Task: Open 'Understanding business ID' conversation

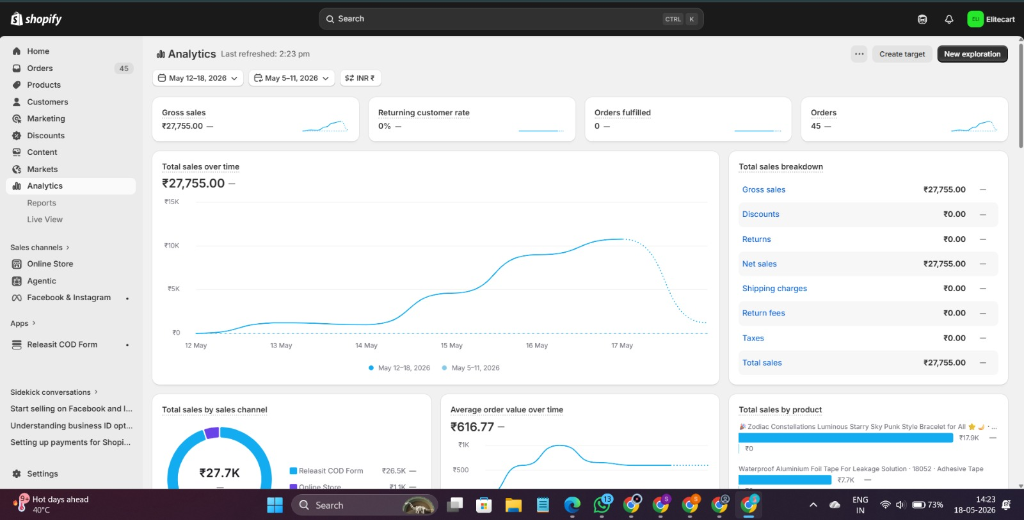Action: [x=71, y=426]
